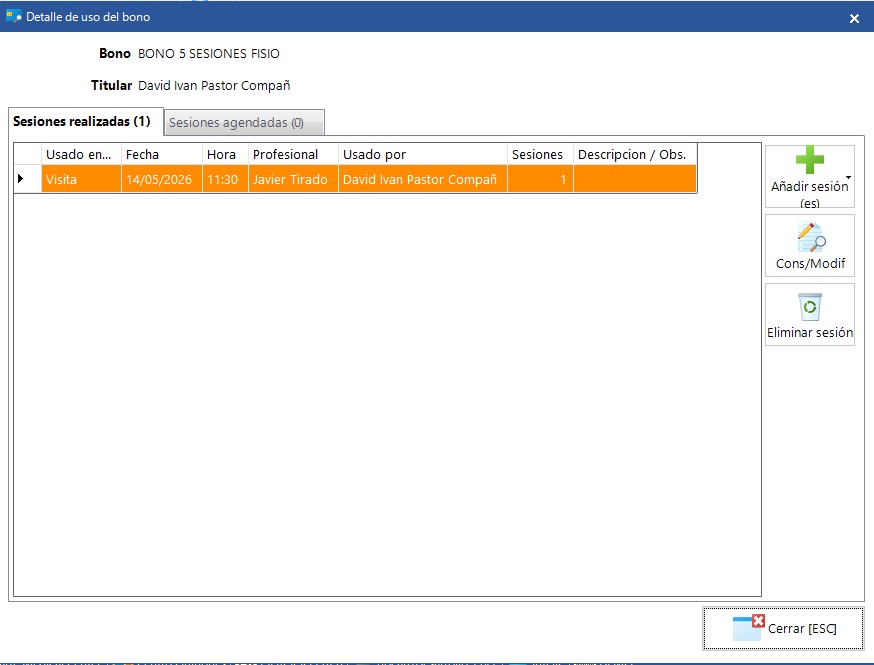Select the Visita cell in the session row

81,179
